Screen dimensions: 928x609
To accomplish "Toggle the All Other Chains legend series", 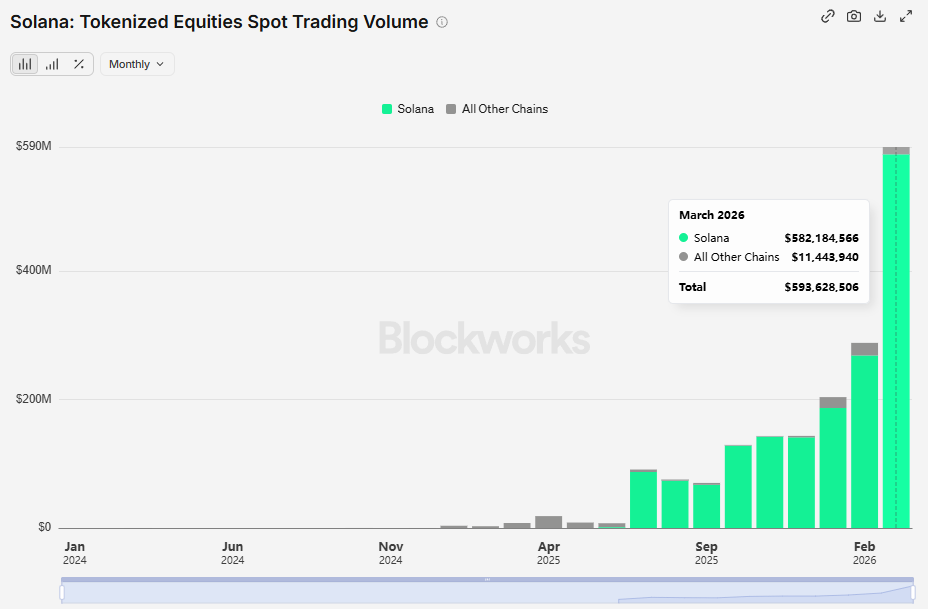I will coord(504,109).
